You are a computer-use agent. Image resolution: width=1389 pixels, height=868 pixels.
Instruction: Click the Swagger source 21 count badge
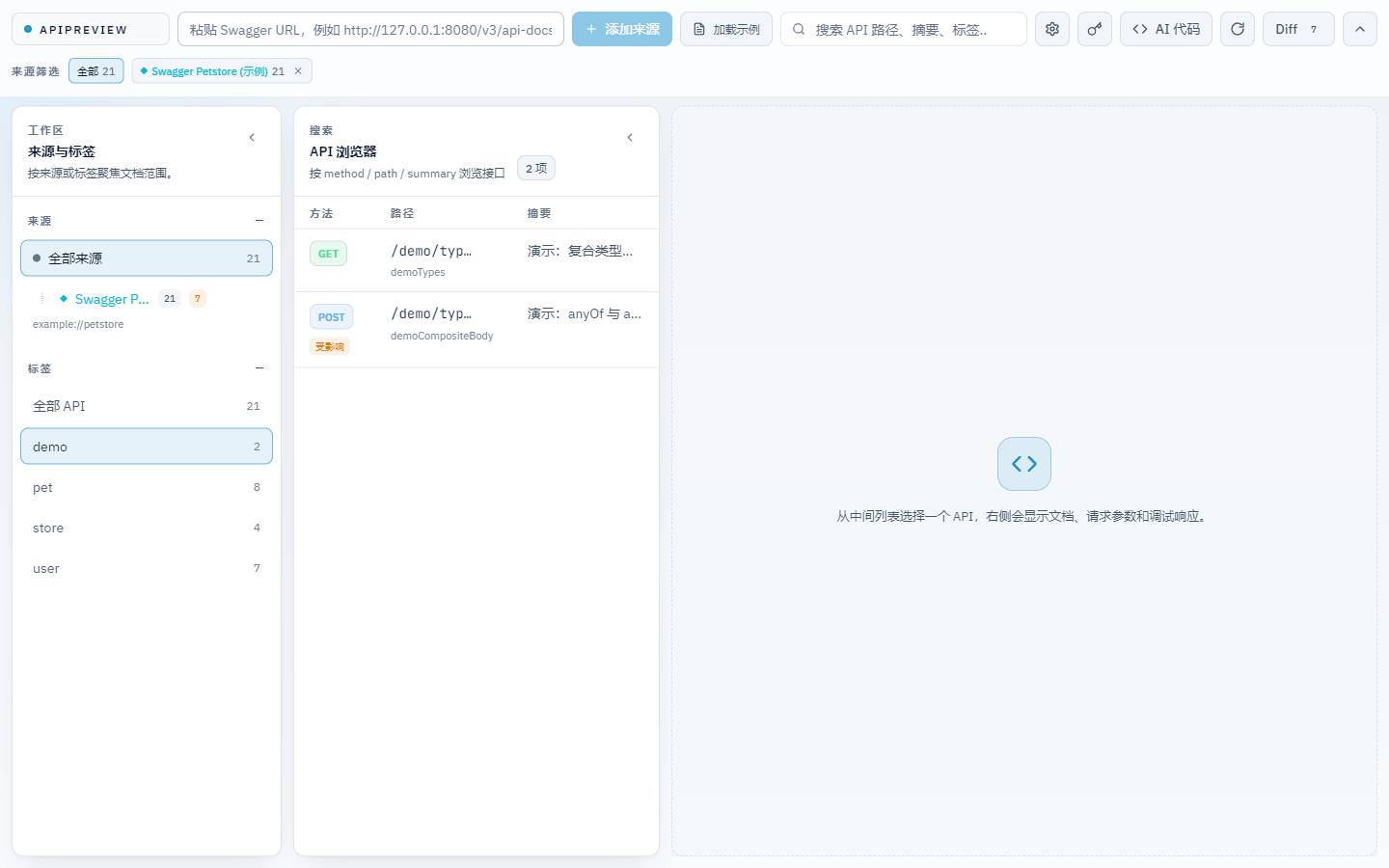[170, 299]
